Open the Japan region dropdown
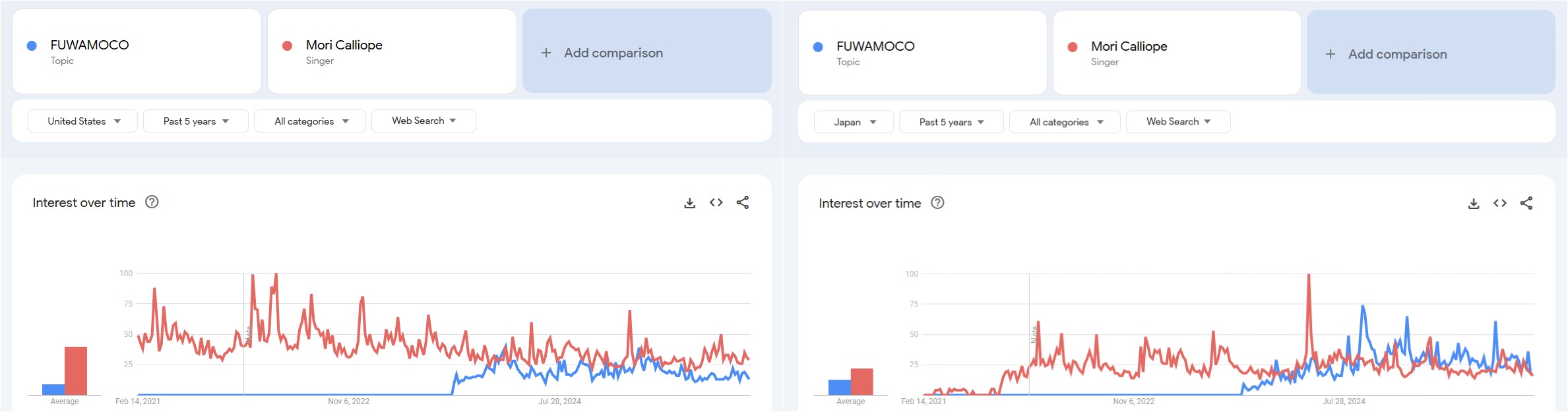Viewport: 1568px width, 412px height. (854, 122)
